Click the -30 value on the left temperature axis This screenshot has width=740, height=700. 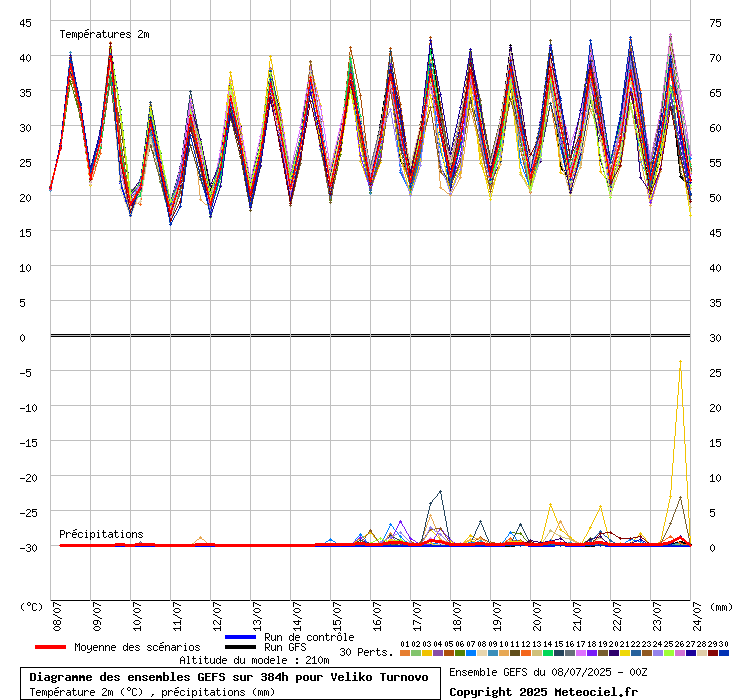28,548
